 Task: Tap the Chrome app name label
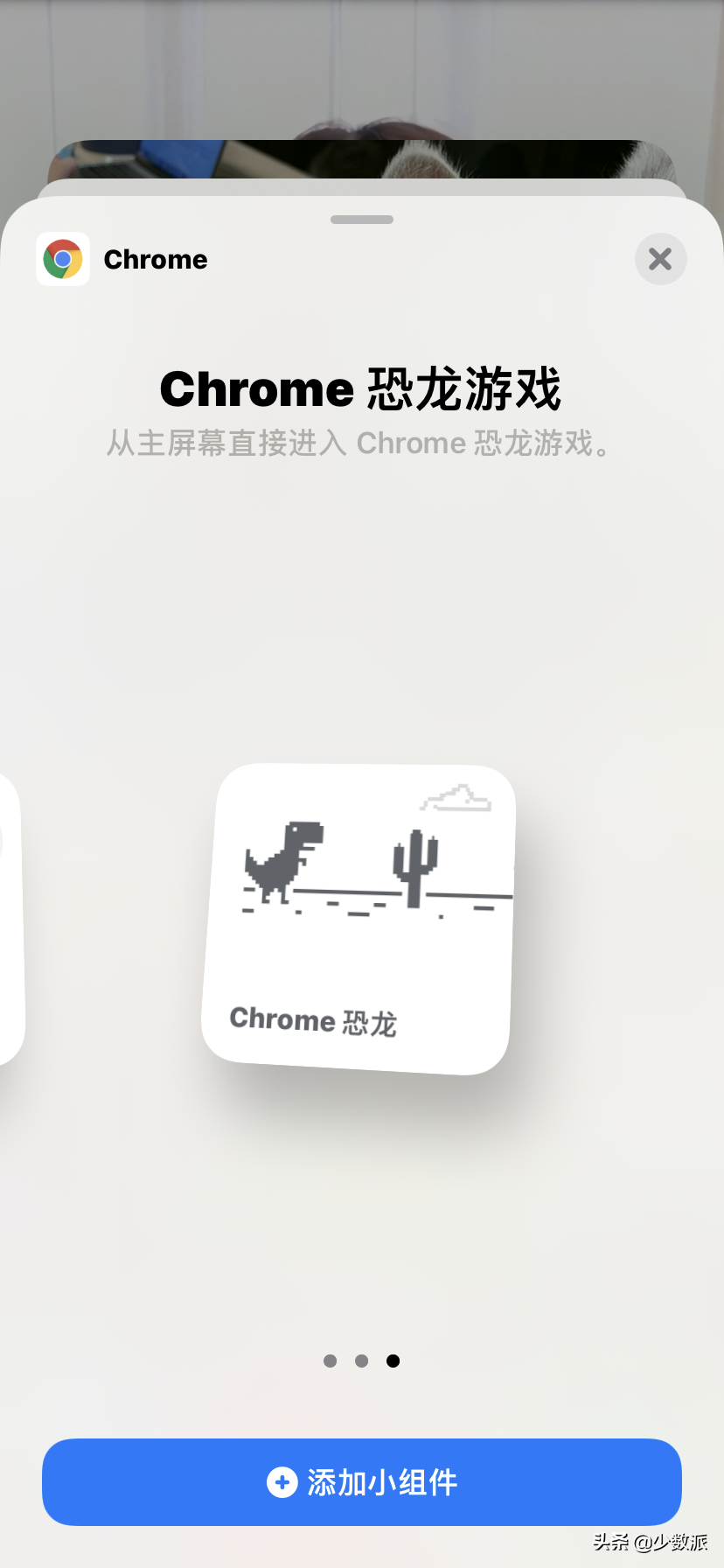coord(156,260)
